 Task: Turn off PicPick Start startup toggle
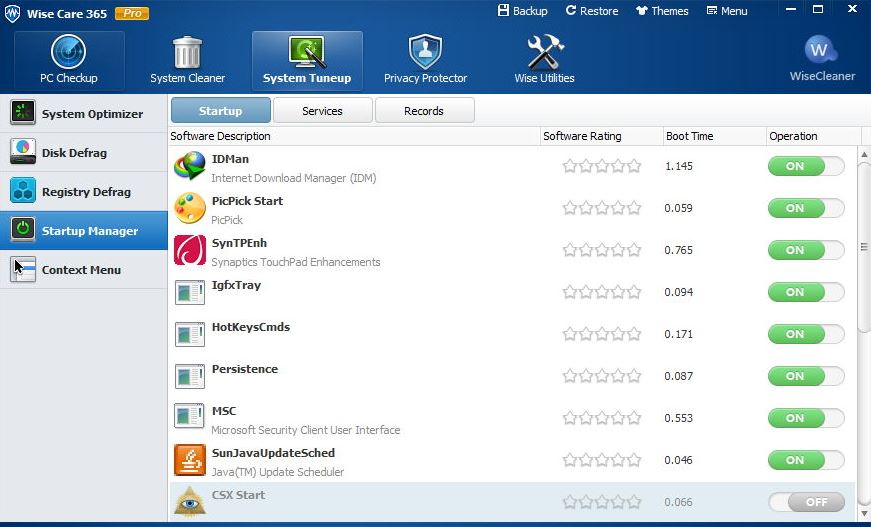806,208
